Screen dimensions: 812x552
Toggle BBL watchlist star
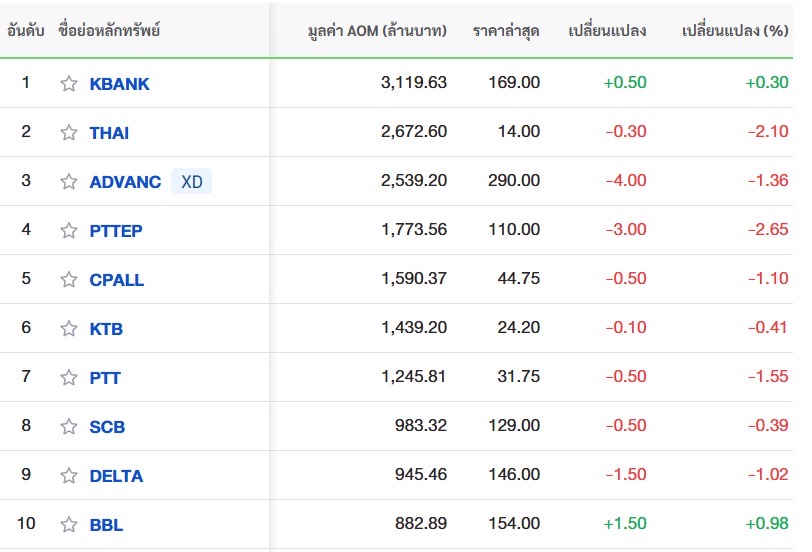[68, 525]
